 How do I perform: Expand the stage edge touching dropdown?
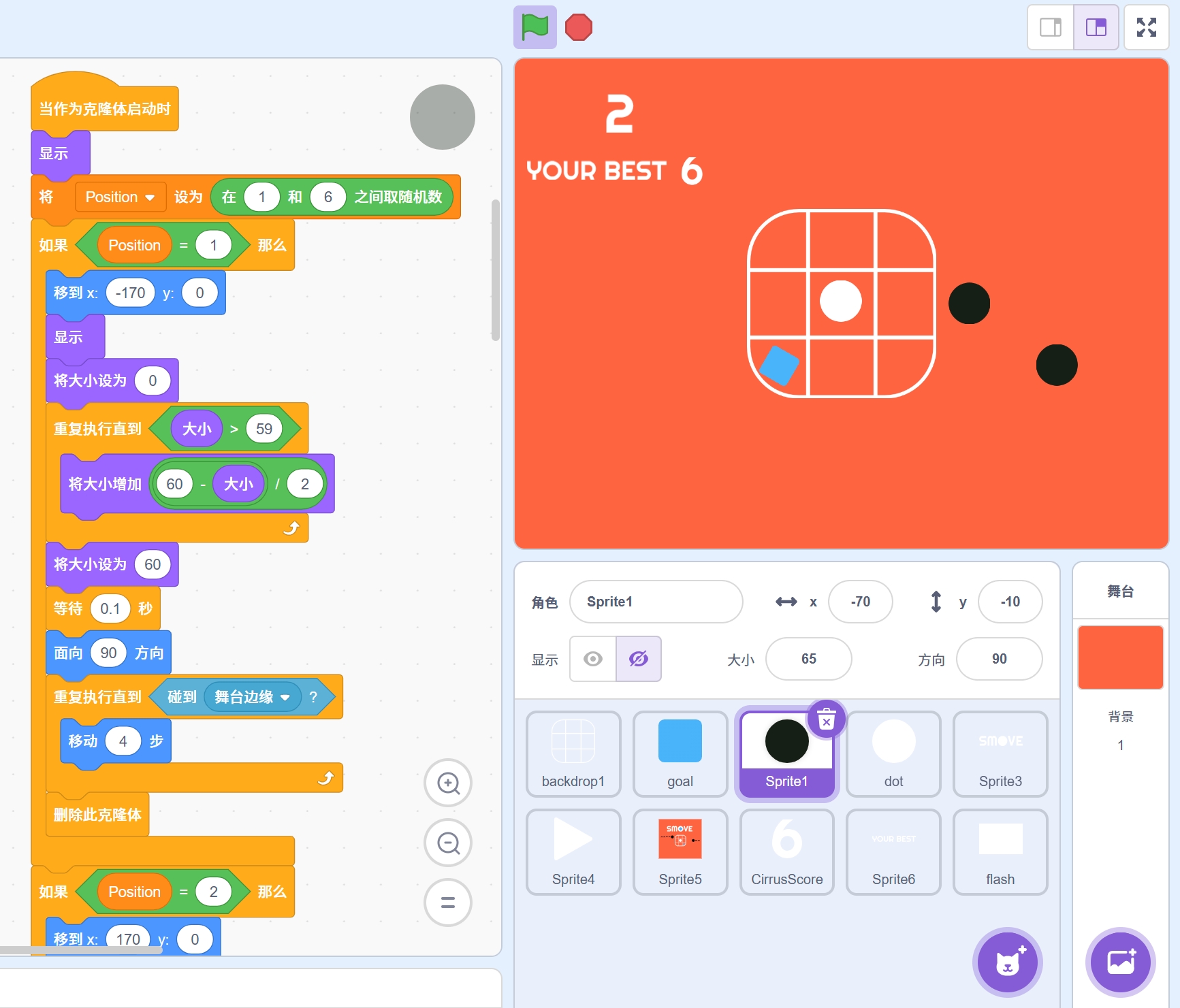click(x=285, y=697)
